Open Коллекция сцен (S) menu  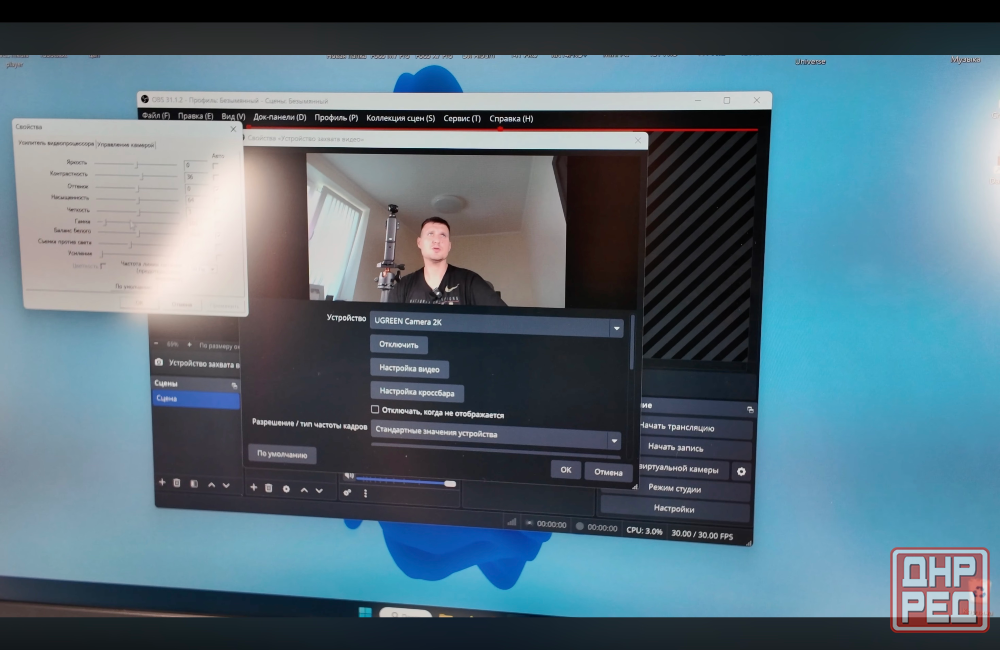(x=401, y=118)
